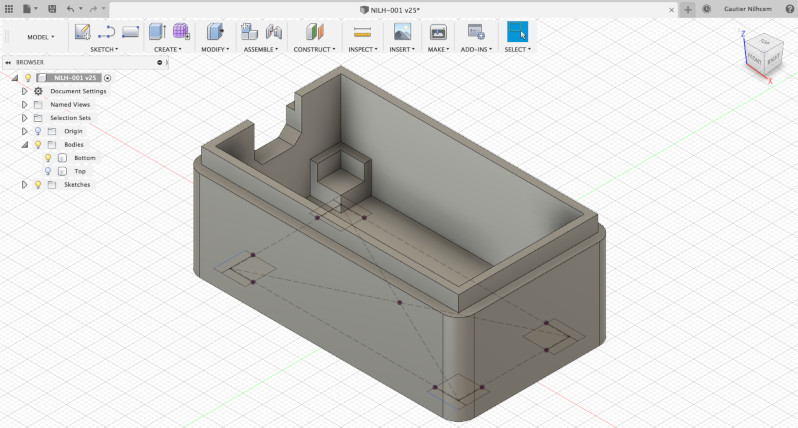Toggle visibility of NILH-001 v25 root component
The height and width of the screenshot is (428, 798).
pyautogui.click(x=28, y=78)
